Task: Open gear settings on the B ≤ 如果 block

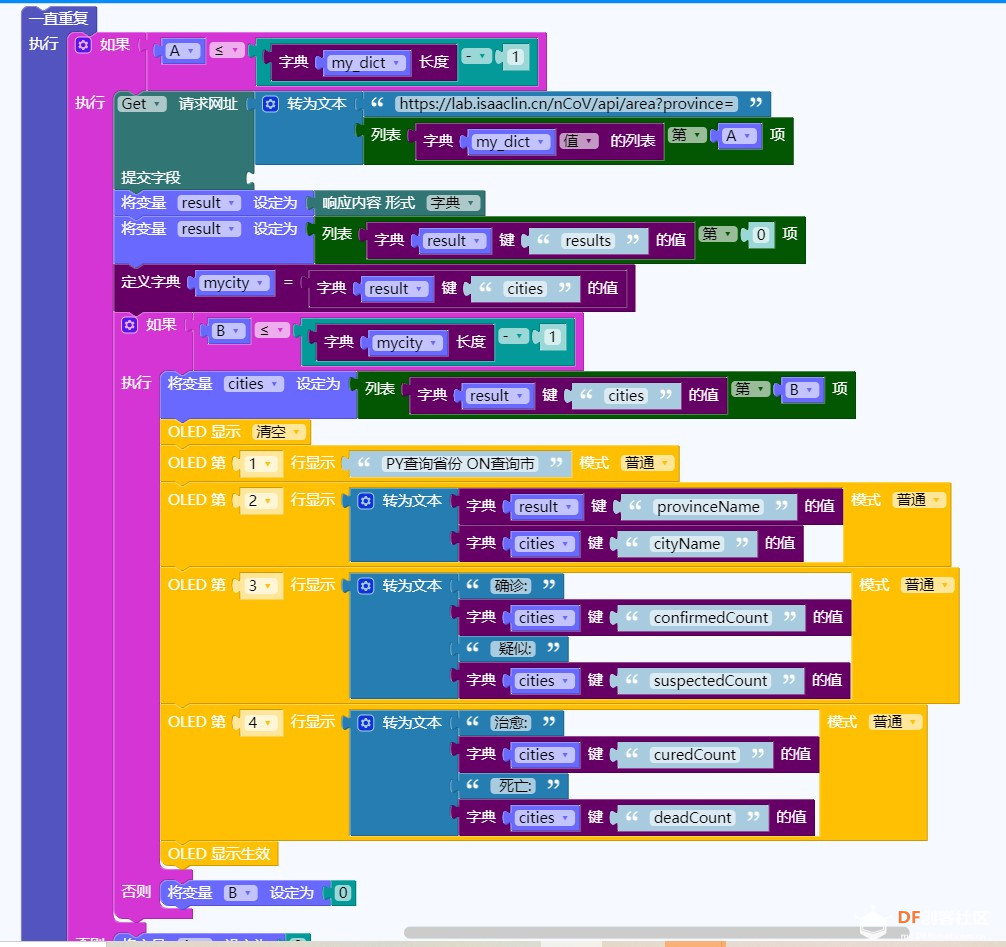Action: pos(129,325)
